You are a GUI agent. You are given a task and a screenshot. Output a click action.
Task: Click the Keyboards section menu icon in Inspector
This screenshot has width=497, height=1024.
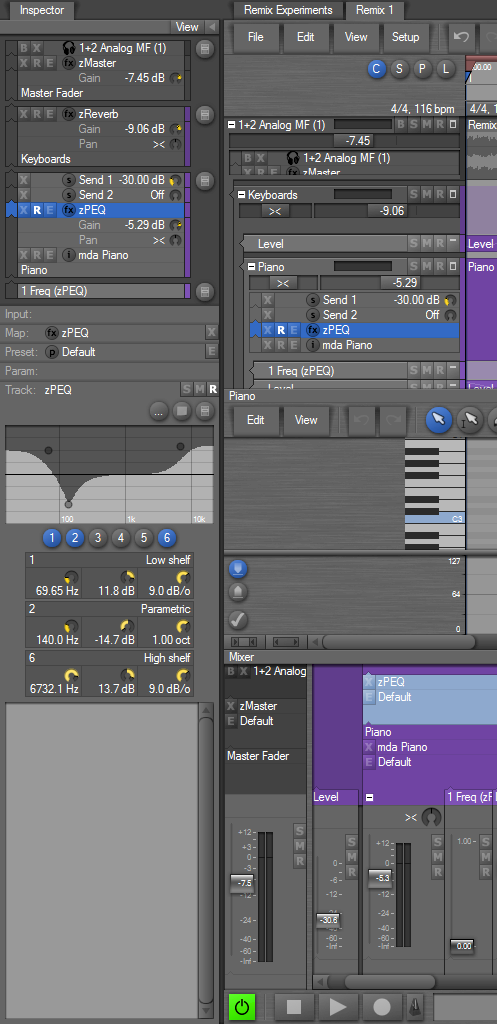(205, 116)
